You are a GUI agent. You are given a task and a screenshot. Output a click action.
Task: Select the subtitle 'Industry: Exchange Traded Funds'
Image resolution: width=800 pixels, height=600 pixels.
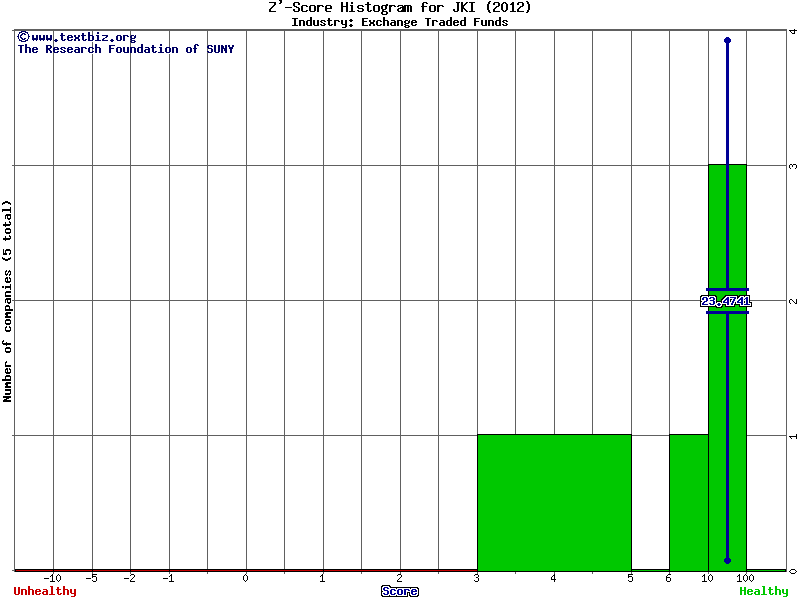pos(399,22)
